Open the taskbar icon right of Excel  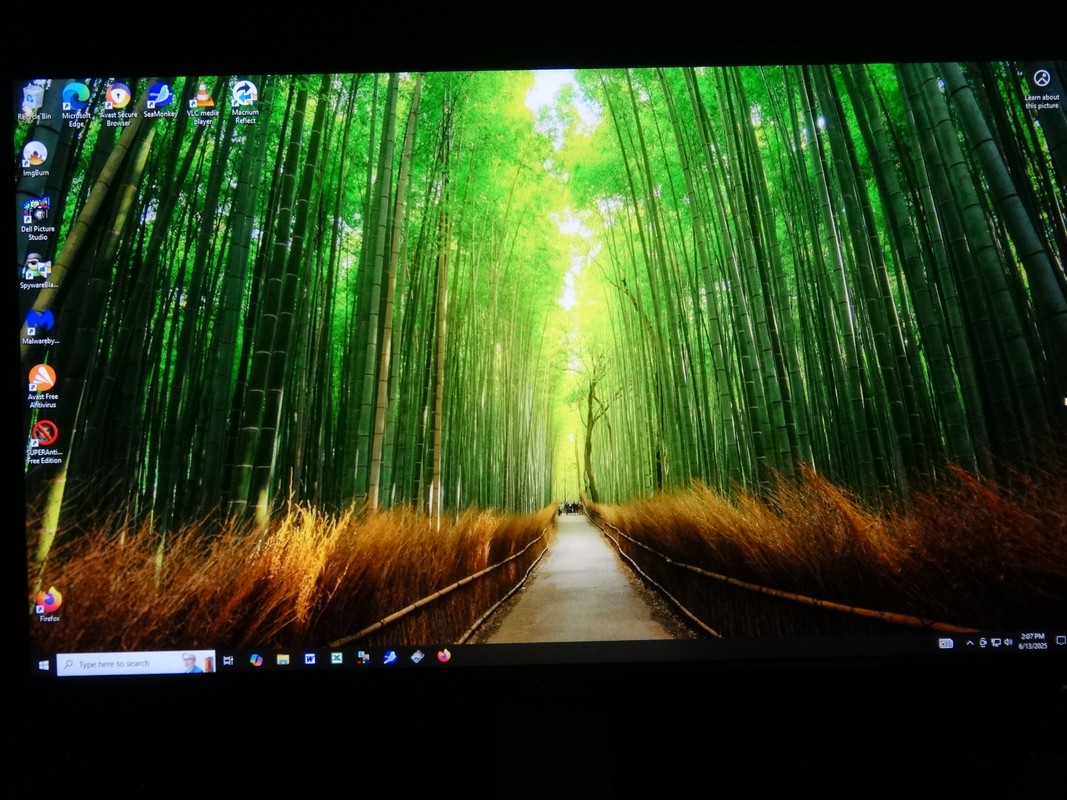click(x=363, y=657)
